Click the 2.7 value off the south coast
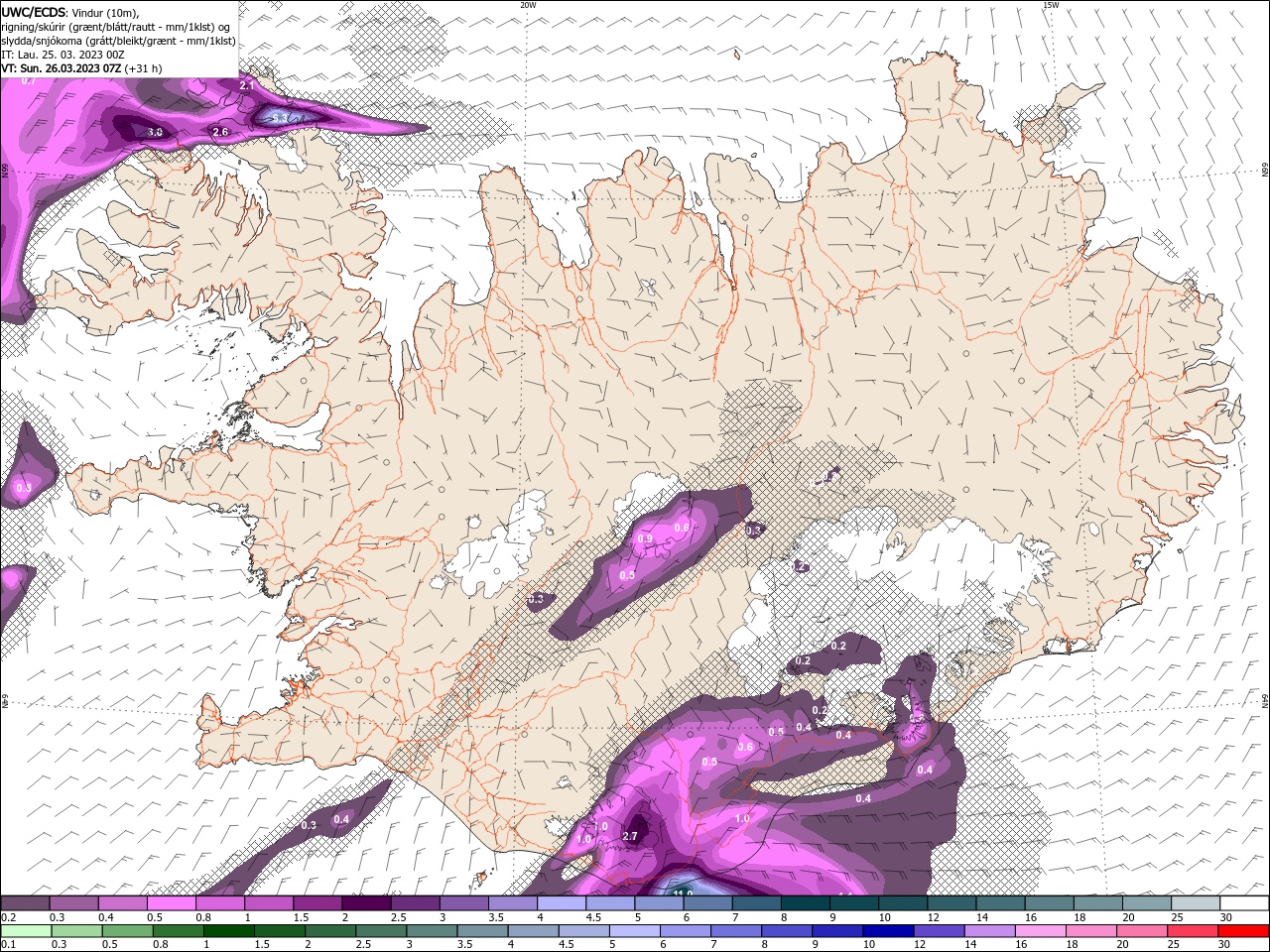 point(630,836)
